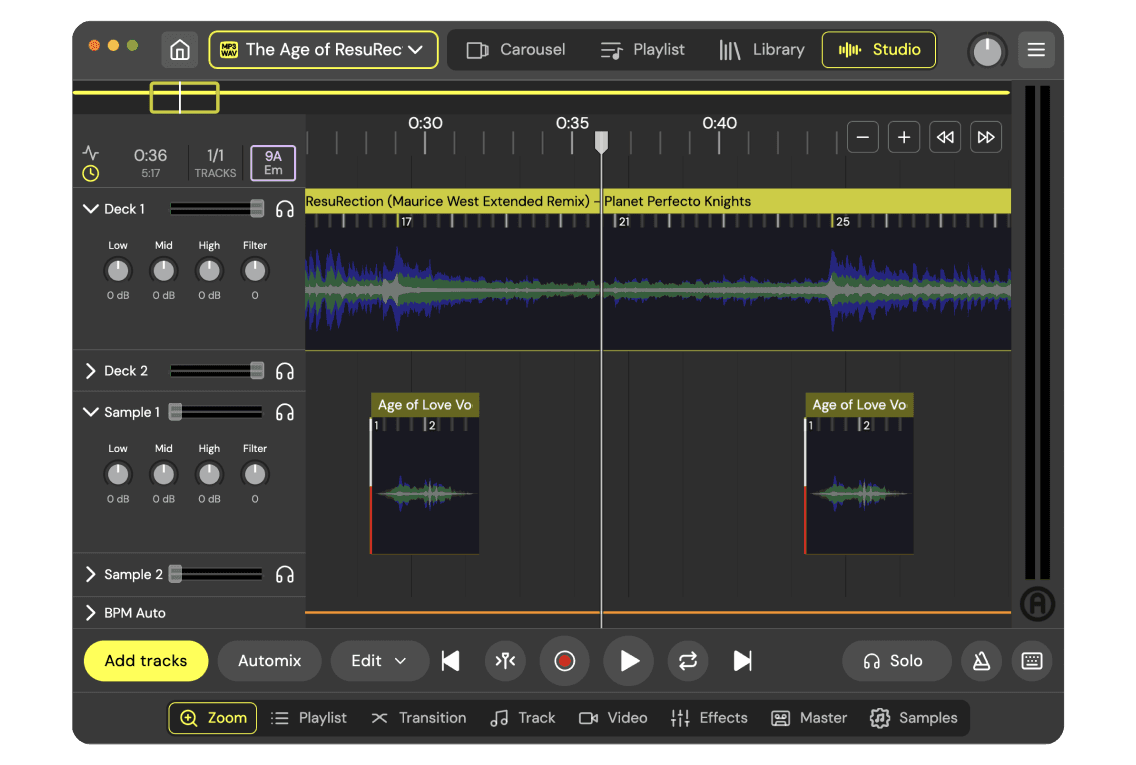Open the Samples panel
The height and width of the screenshot is (765, 1136).
tap(913, 717)
